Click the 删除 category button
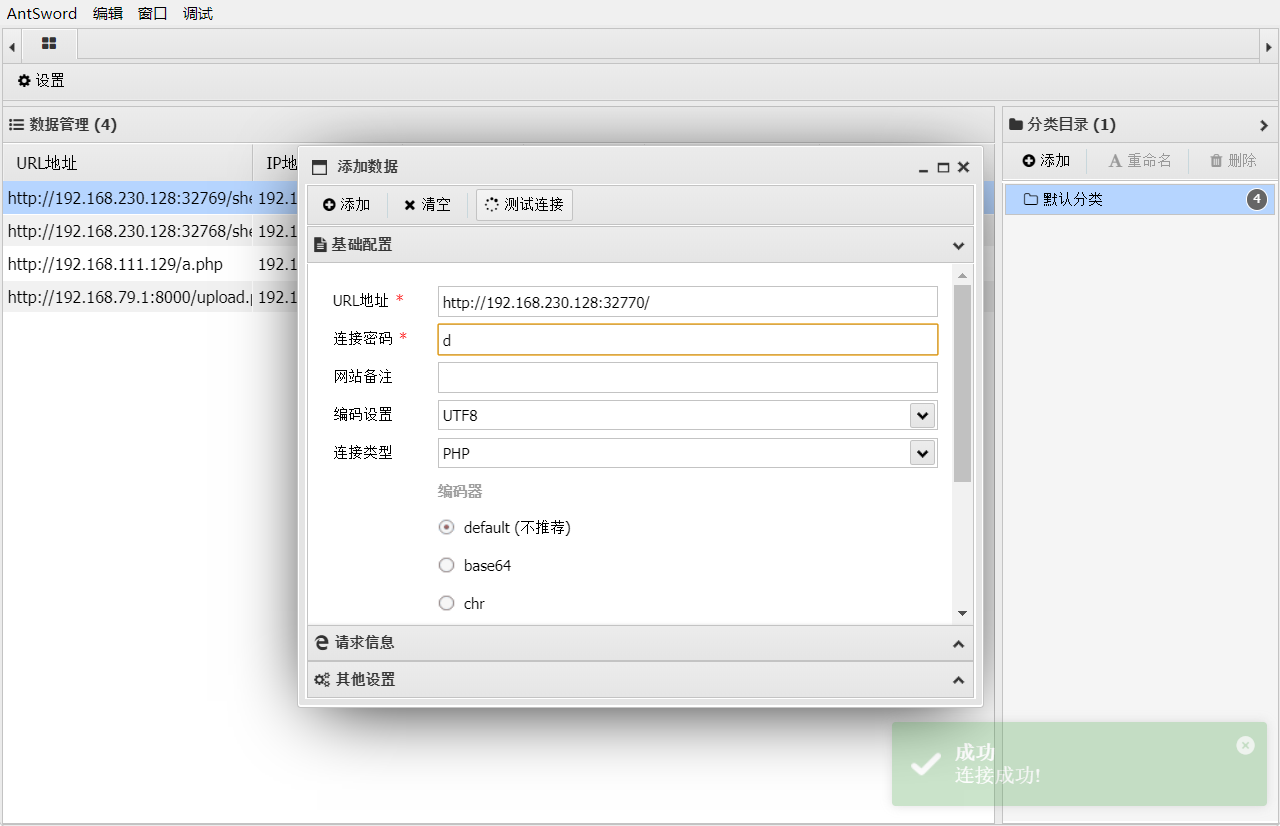The width and height of the screenshot is (1280, 826). coord(1233,160)
